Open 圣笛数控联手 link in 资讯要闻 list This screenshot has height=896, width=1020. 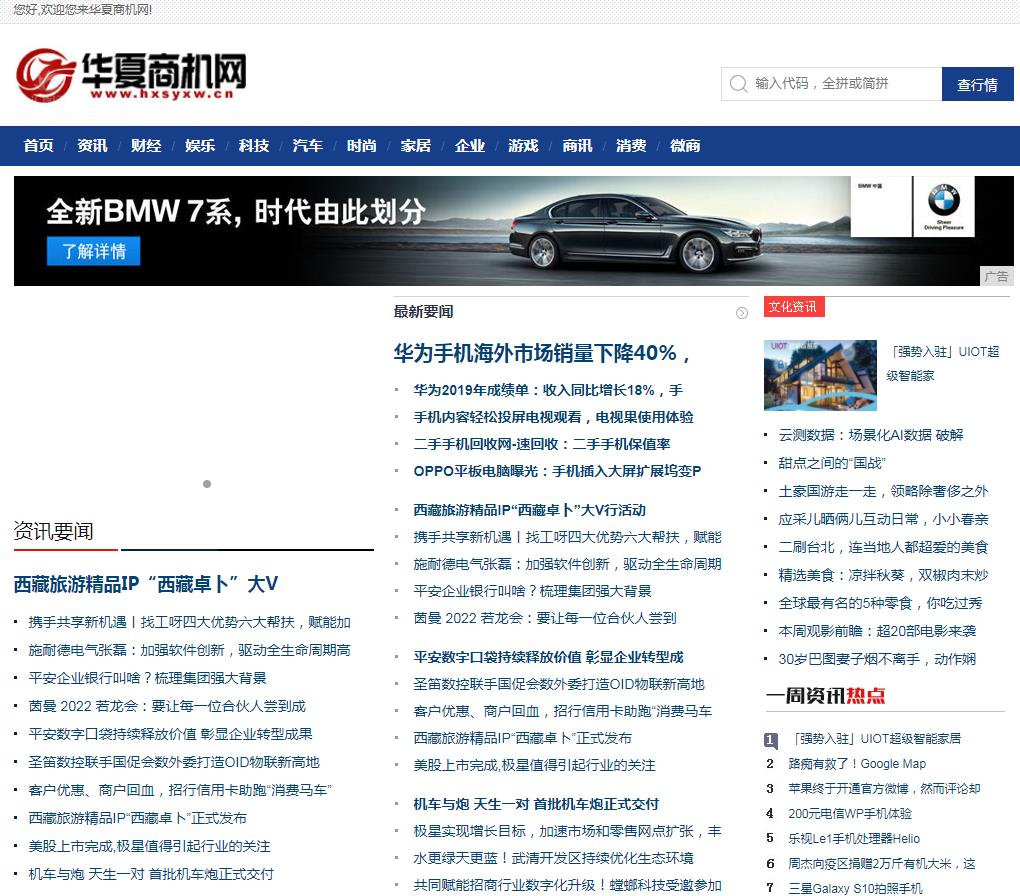coord(174,763)
